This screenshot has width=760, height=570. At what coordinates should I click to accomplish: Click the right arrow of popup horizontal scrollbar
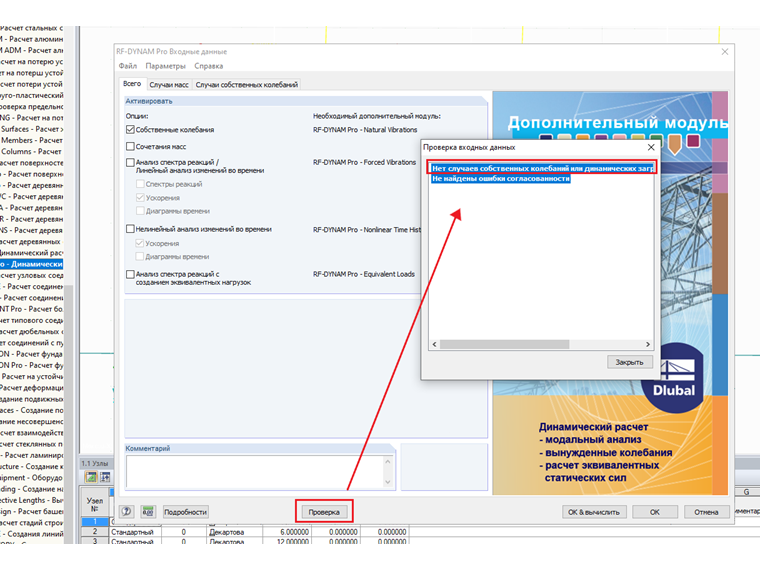click(648, 344)
